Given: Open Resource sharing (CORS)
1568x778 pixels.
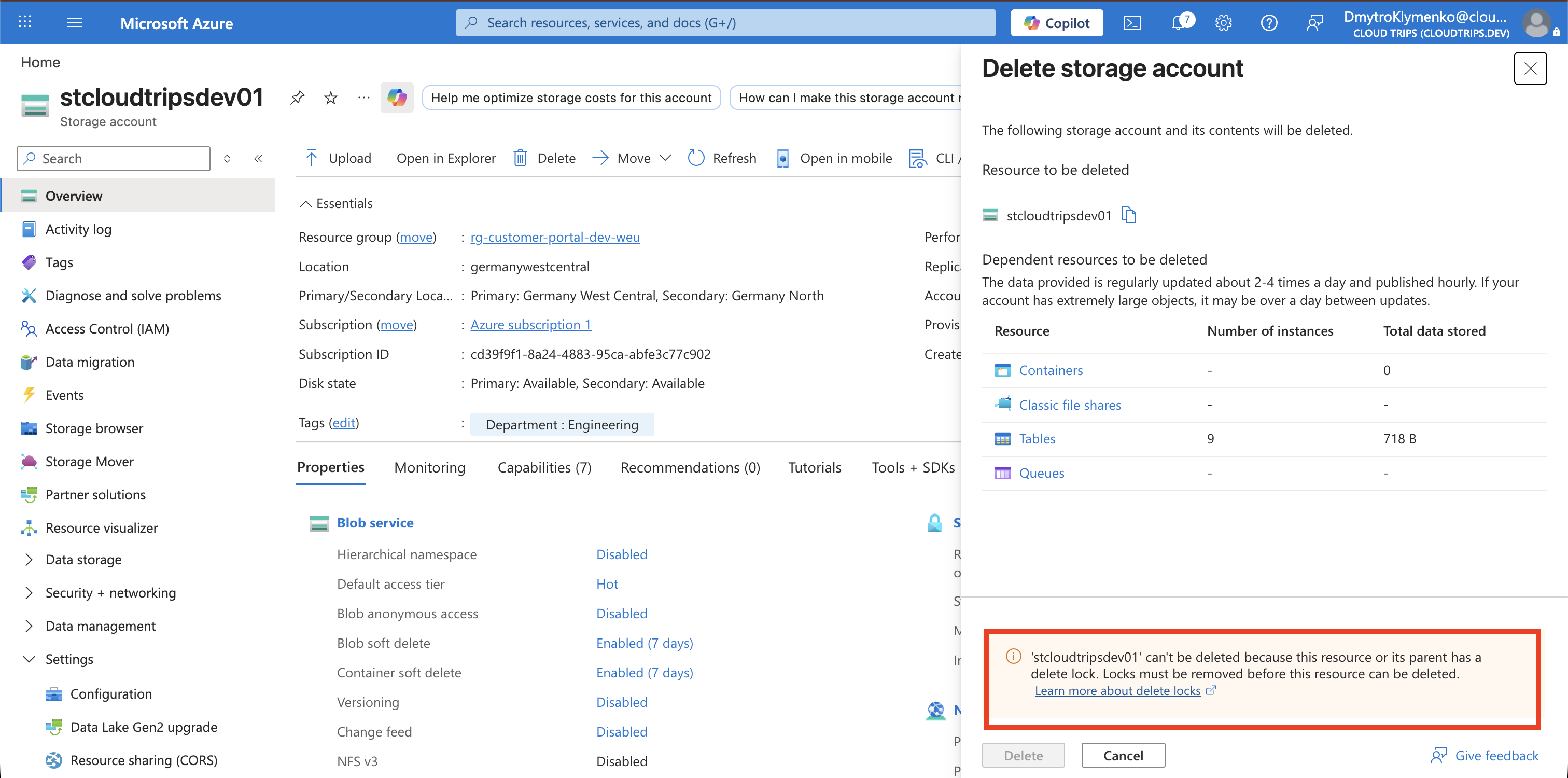Looking at the screenshot, I should pos(144,760).
